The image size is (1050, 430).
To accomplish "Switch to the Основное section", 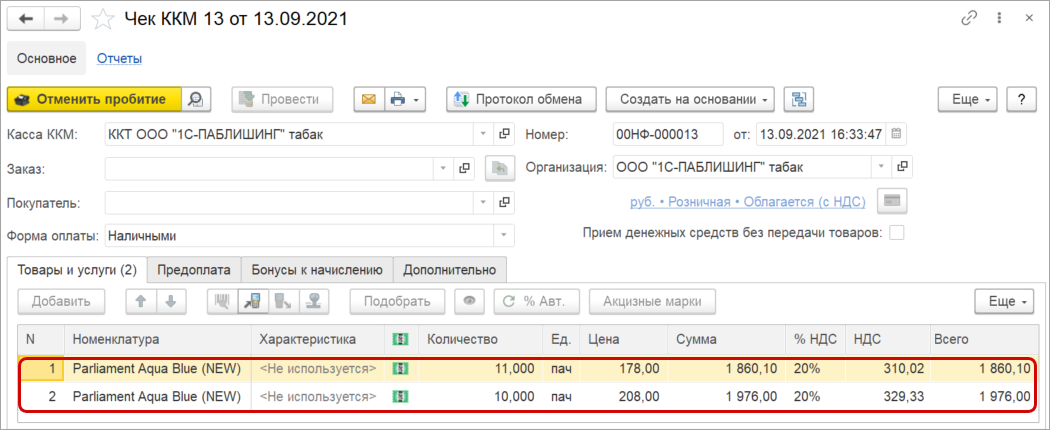I will [x=47, y=58].
